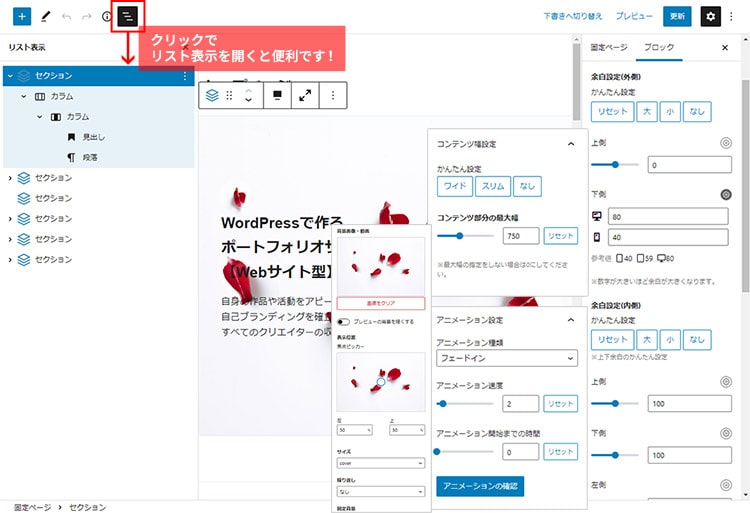Click section block type icon in block toolbar
750x513 pixels.
[x=212, y=96]
